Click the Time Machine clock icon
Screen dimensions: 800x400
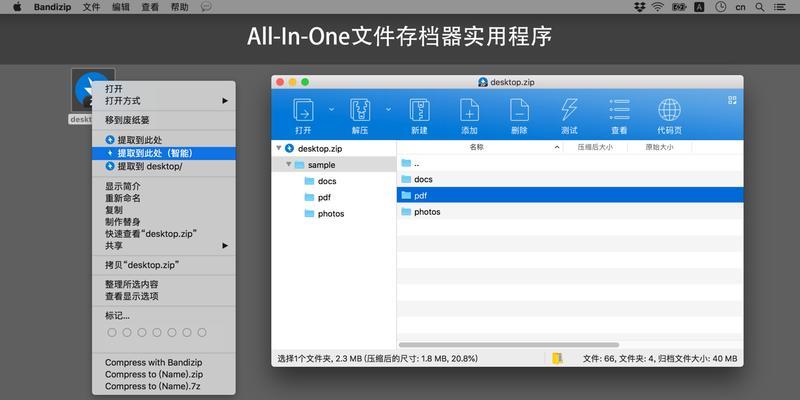(x=721, y=7)
